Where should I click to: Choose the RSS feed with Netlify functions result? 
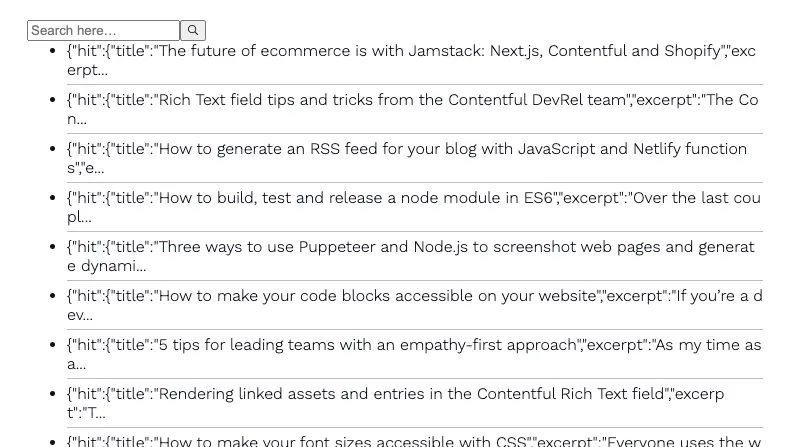[415, 158]
